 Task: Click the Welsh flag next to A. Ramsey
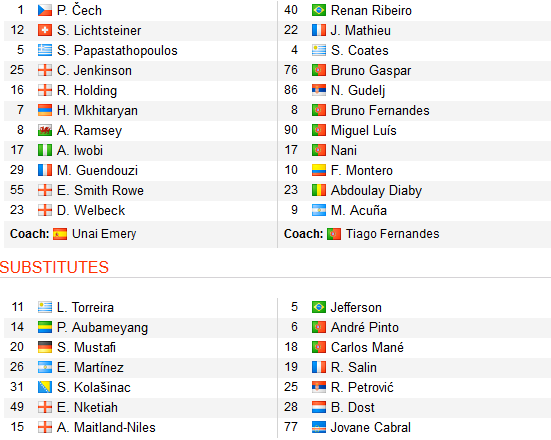click(45, 131)
